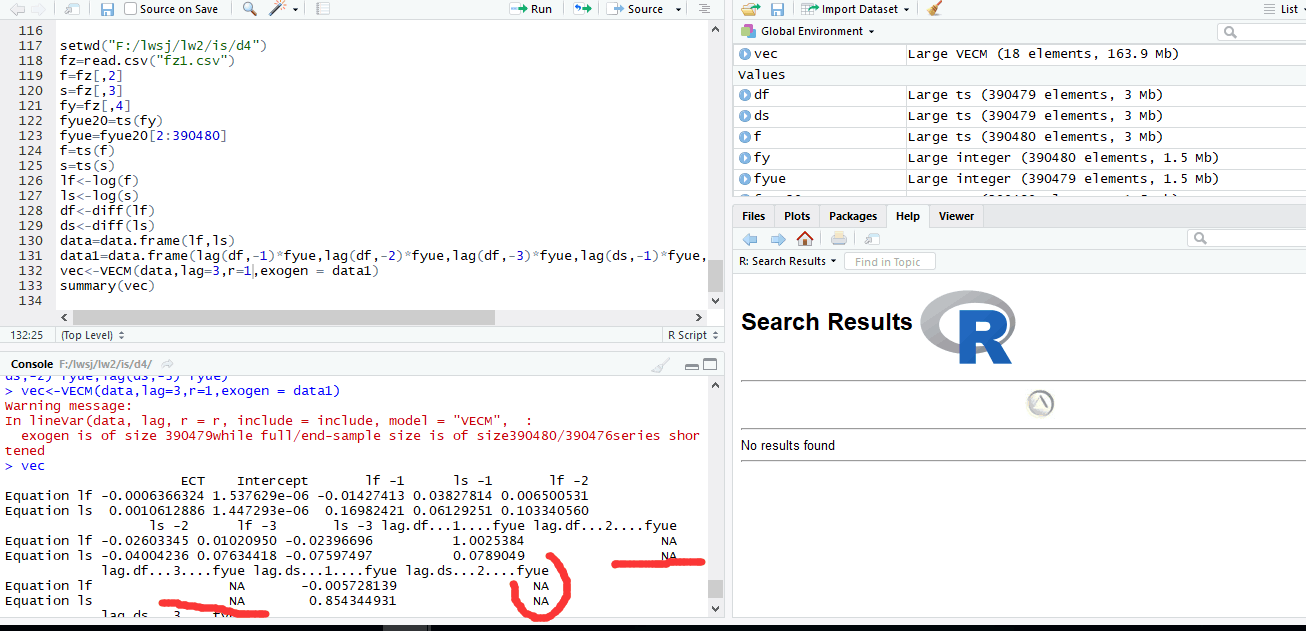1306x631 pixels.
Task: Switch to the Viewer tab
Action: pyautogui.click(x=956, y=216)
